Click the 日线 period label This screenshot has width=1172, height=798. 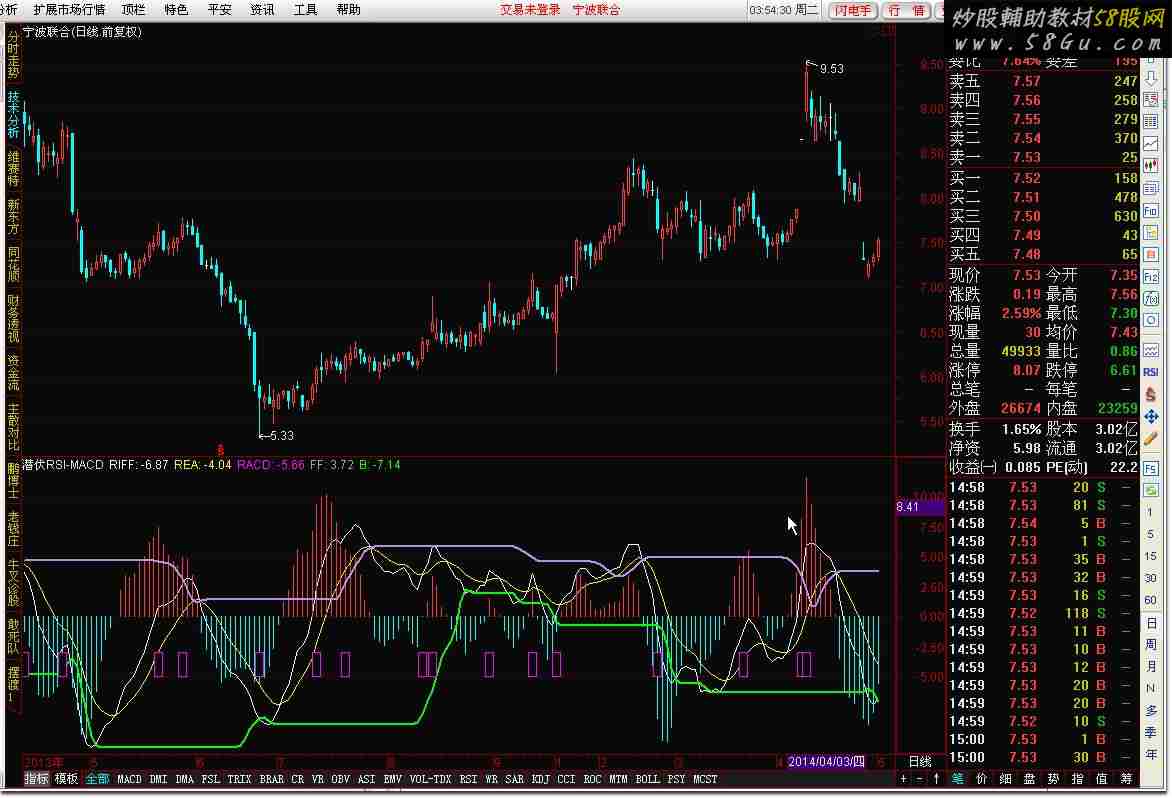[920, 761]
